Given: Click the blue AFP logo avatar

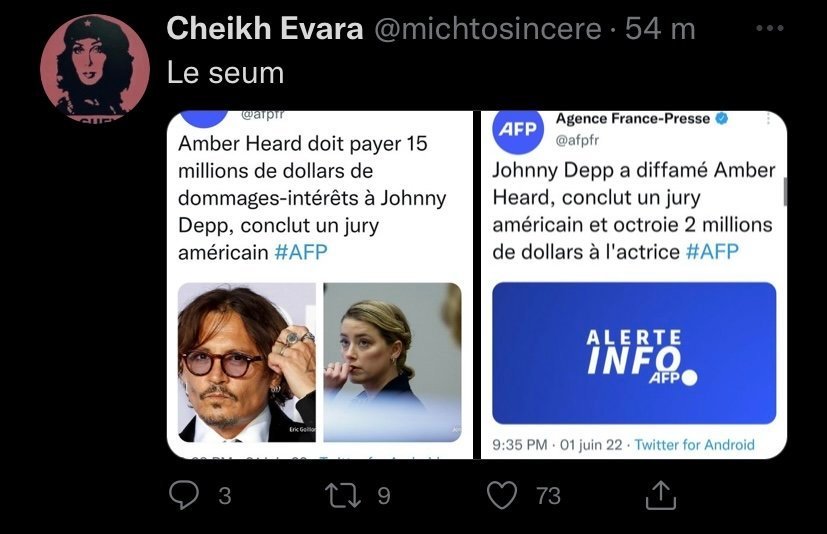Looking at the screenshot, I should [x=517, y=130].
